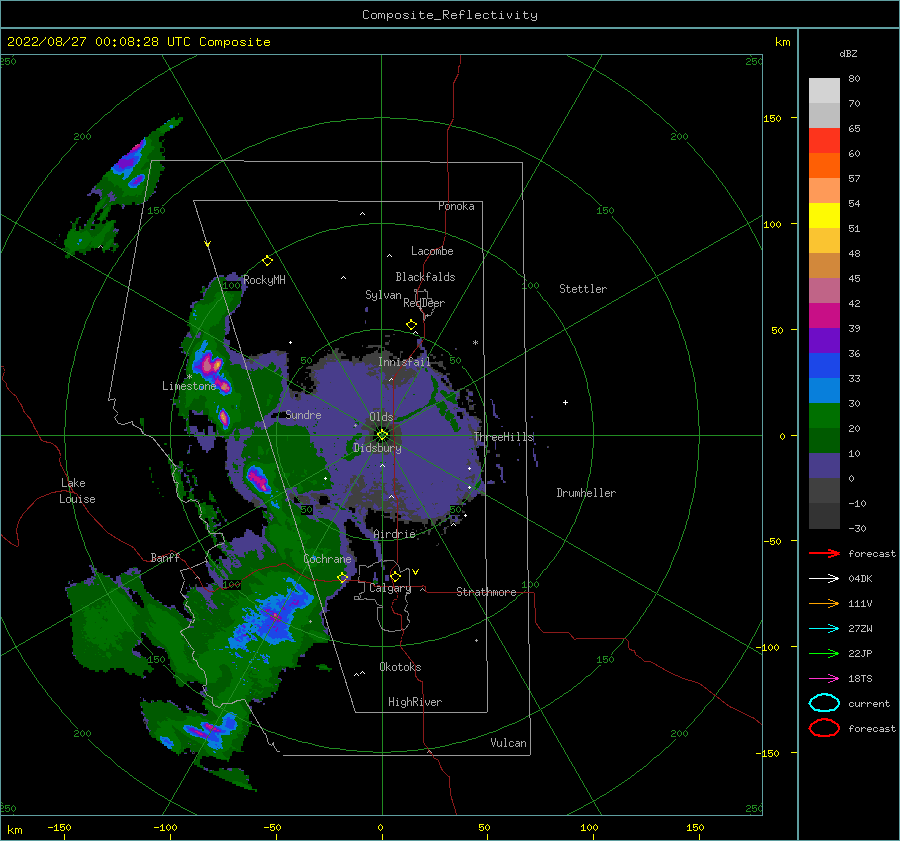This screenshot has width=900, height=841.
Task: Click the current legend text
Action: (x=869, y=703)
